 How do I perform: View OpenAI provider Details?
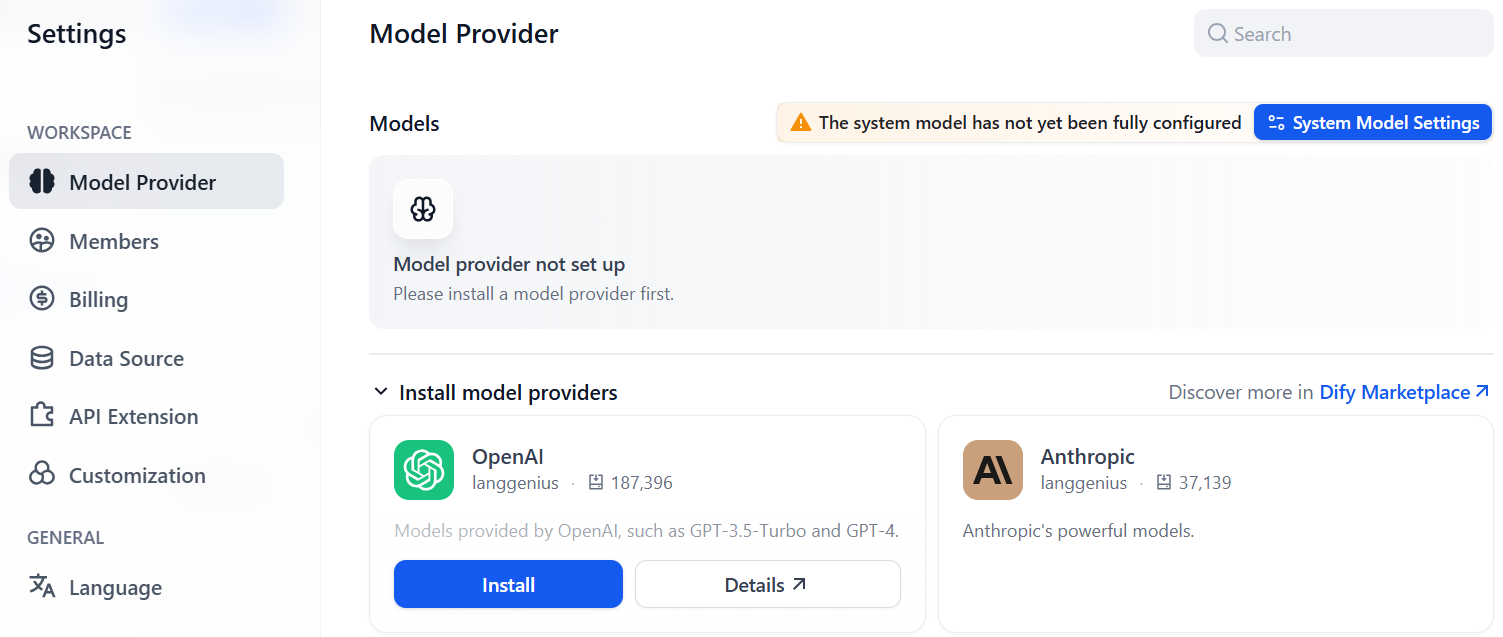pos(767,585)
